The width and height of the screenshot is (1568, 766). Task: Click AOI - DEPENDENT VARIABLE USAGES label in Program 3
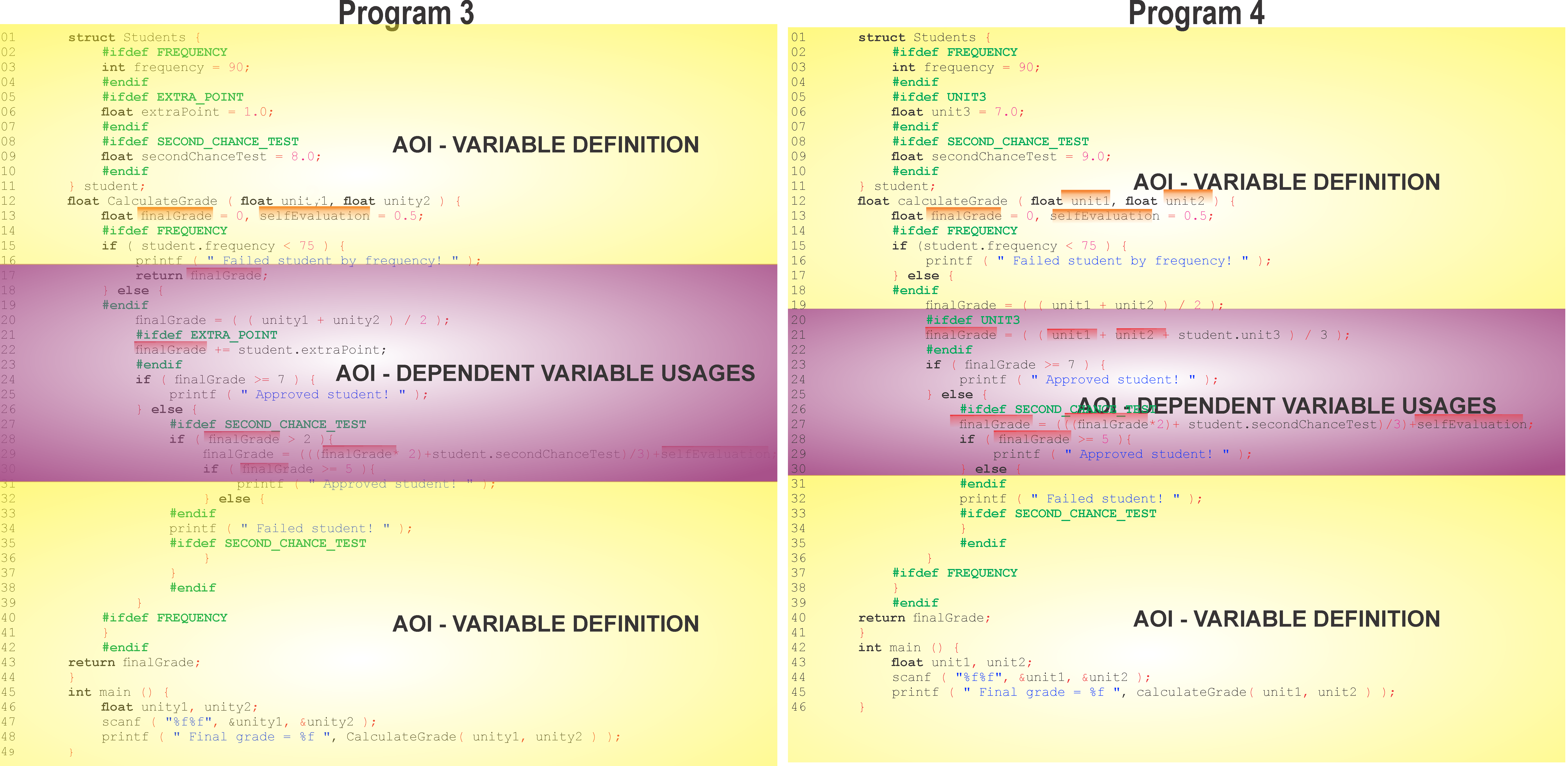pyautogui.click(x=545, y=373)
